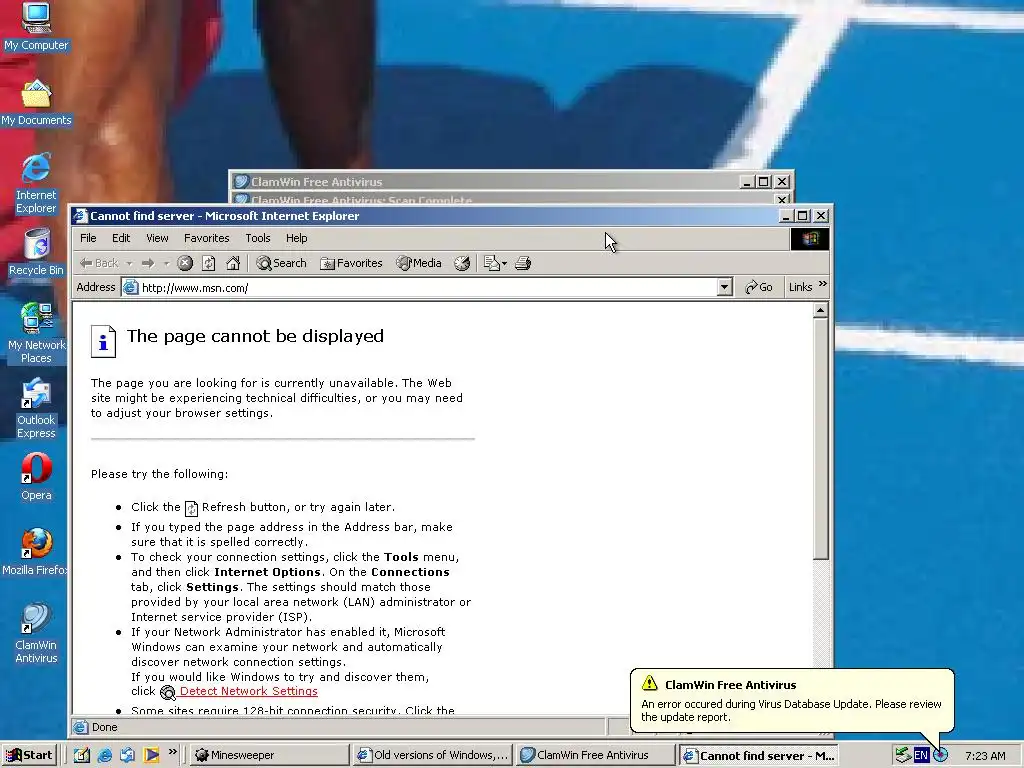
Task: Click the Forward arrow in IE toolbar
Action: (x=148, y=263)
